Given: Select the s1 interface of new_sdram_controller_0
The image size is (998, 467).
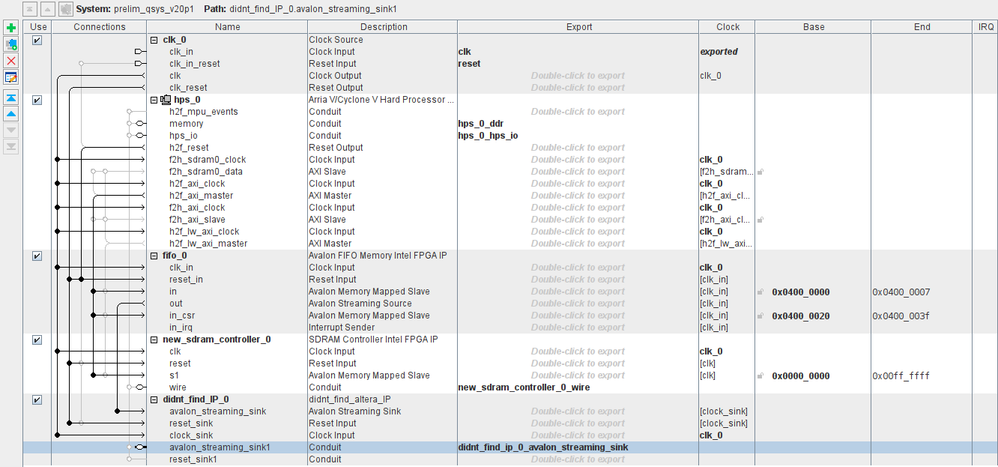Looking at the screenshot, I should pos(174,375).
